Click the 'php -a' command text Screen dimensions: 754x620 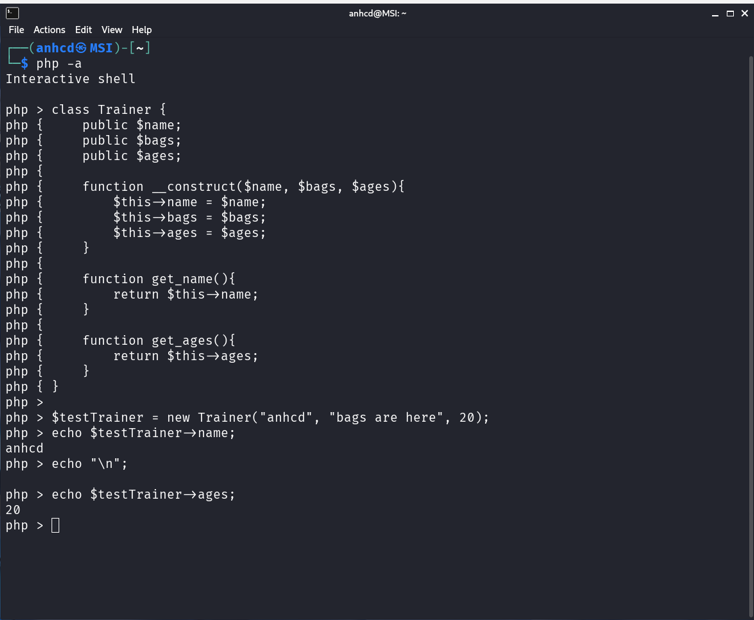[59, 63]
